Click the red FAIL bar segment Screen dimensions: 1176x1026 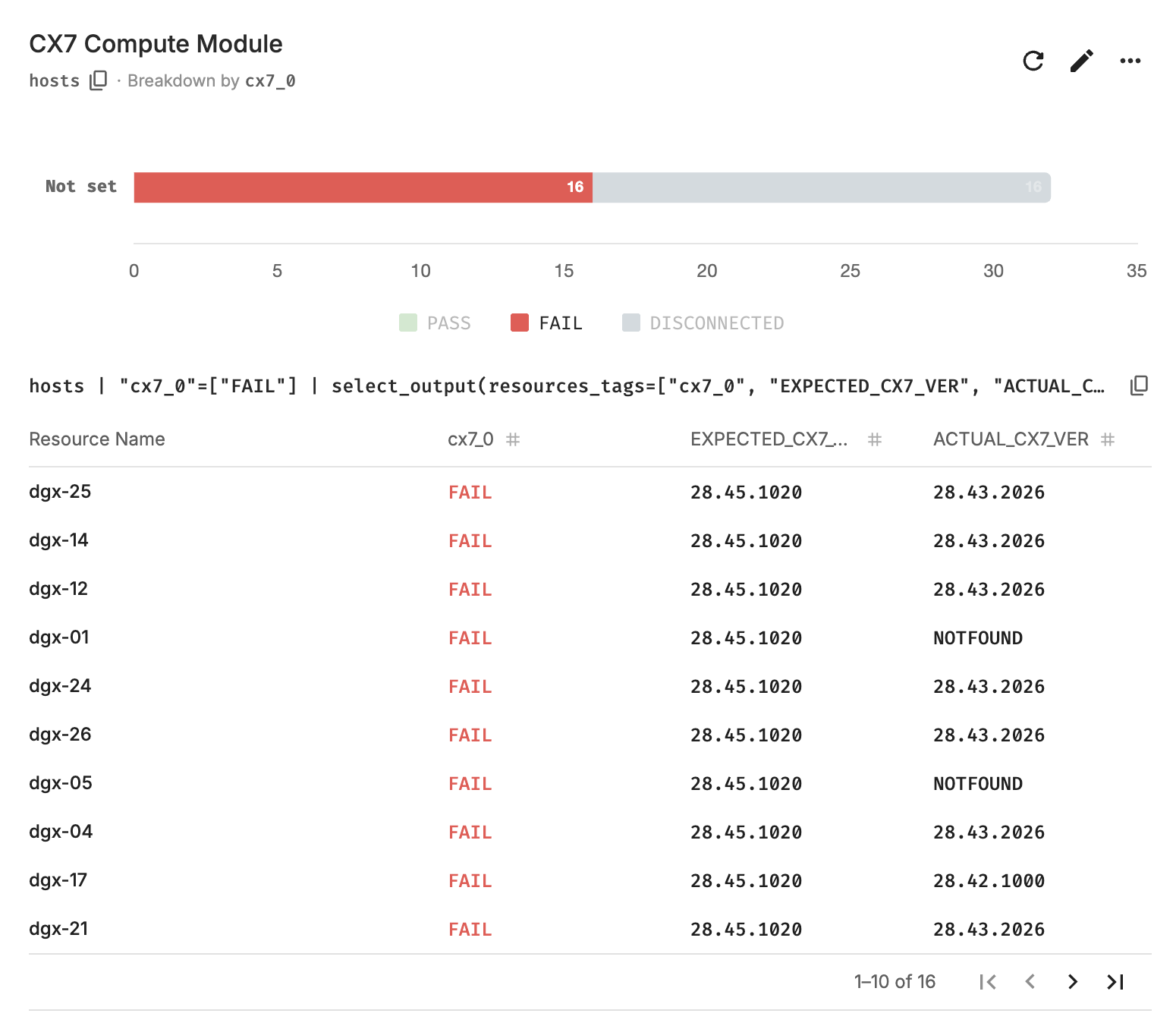point(363,187)
